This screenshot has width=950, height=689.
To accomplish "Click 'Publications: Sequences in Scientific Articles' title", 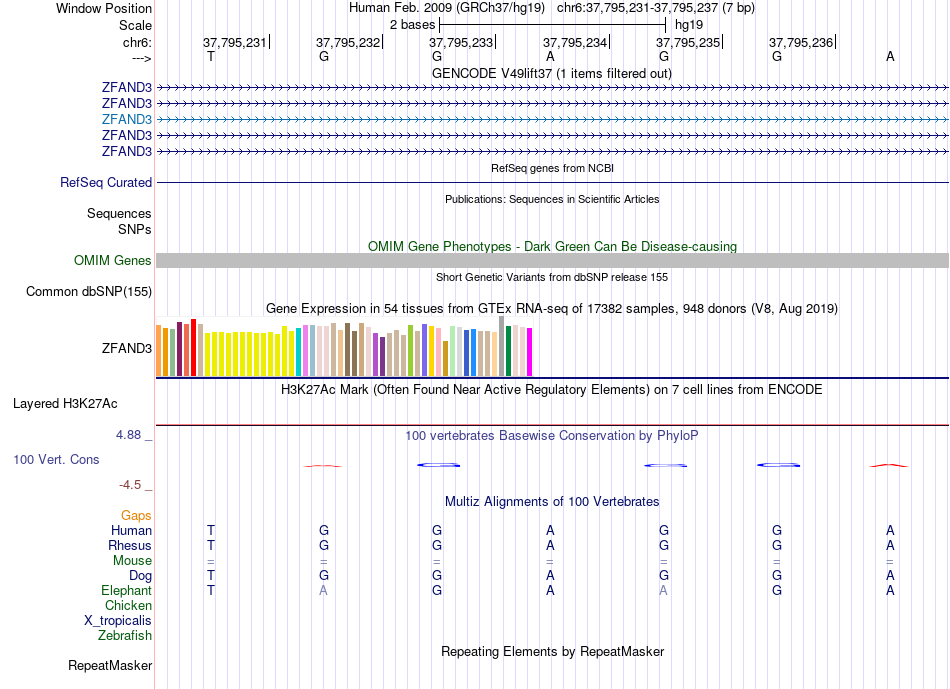I will (552, 199).
